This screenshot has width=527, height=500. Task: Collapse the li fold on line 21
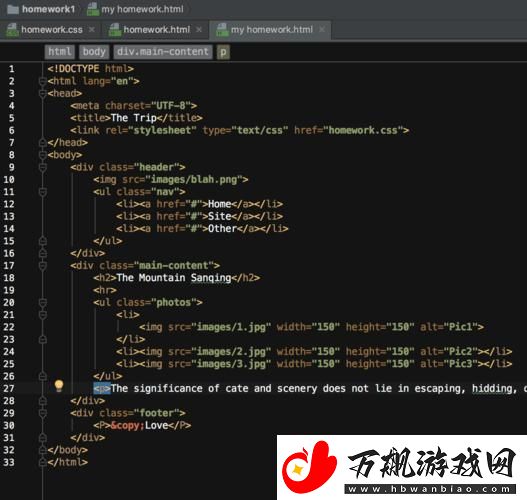[x=43, y=315]
